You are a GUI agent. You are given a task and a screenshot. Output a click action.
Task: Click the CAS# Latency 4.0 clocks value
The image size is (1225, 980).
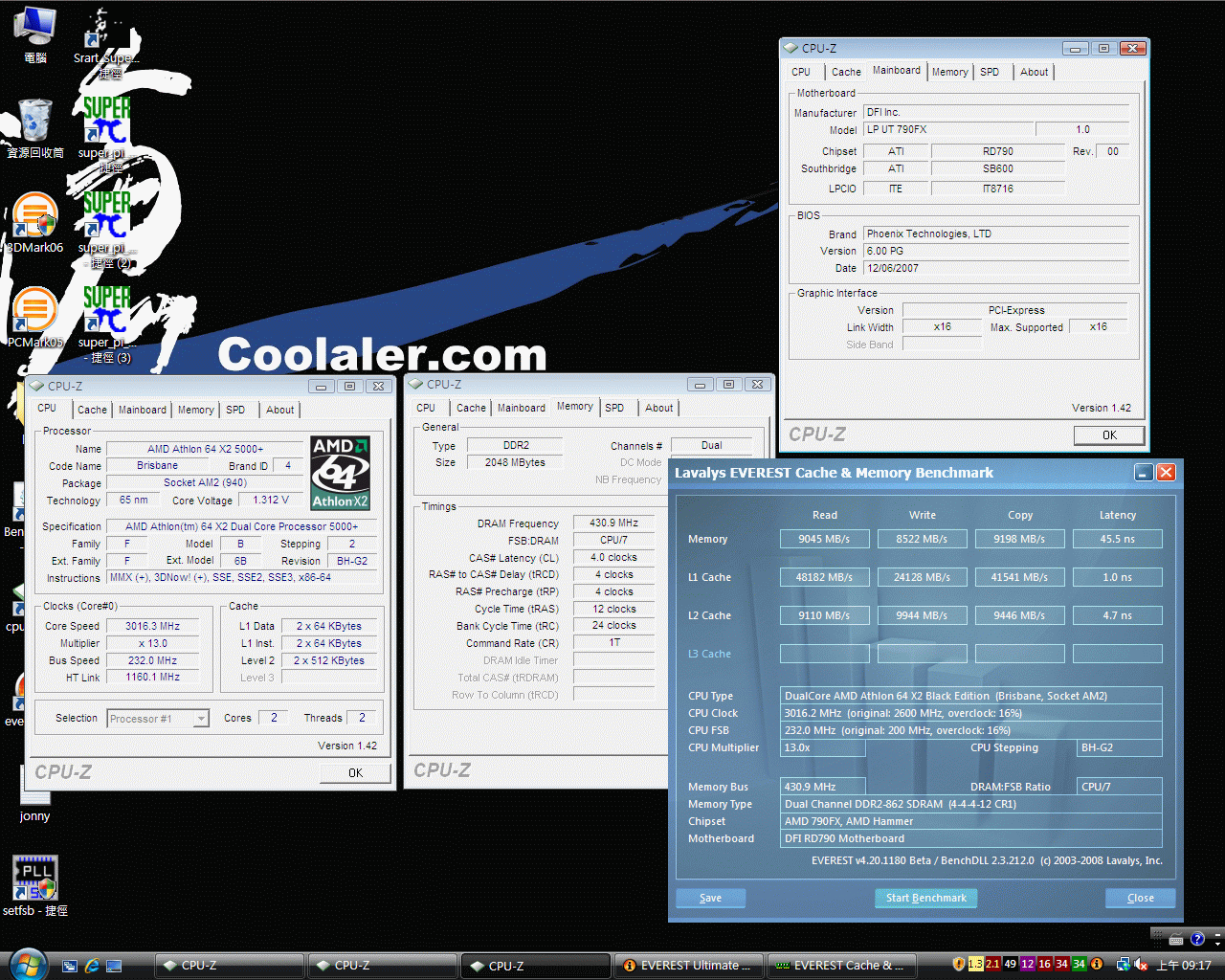click(614, 557)
